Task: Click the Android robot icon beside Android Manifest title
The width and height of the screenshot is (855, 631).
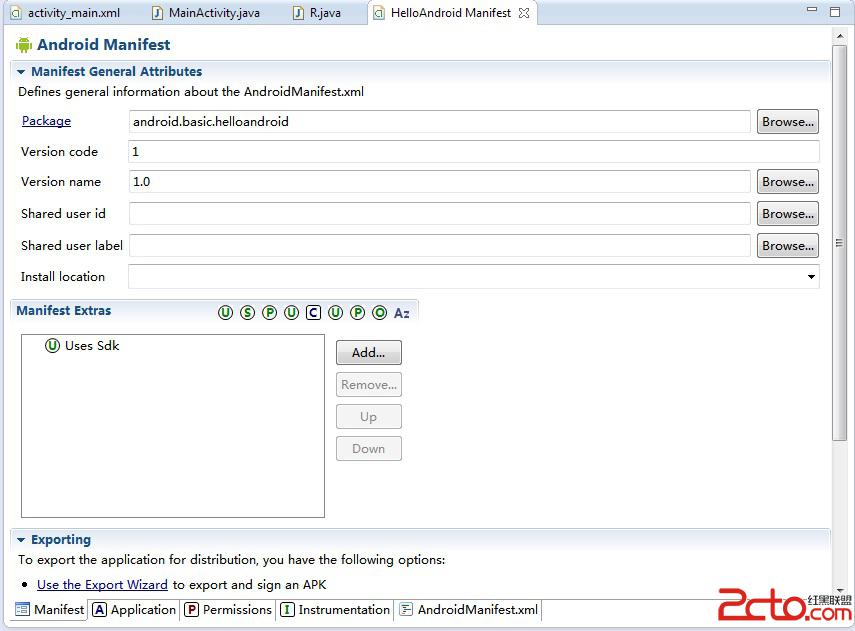Action: (23, 45)
